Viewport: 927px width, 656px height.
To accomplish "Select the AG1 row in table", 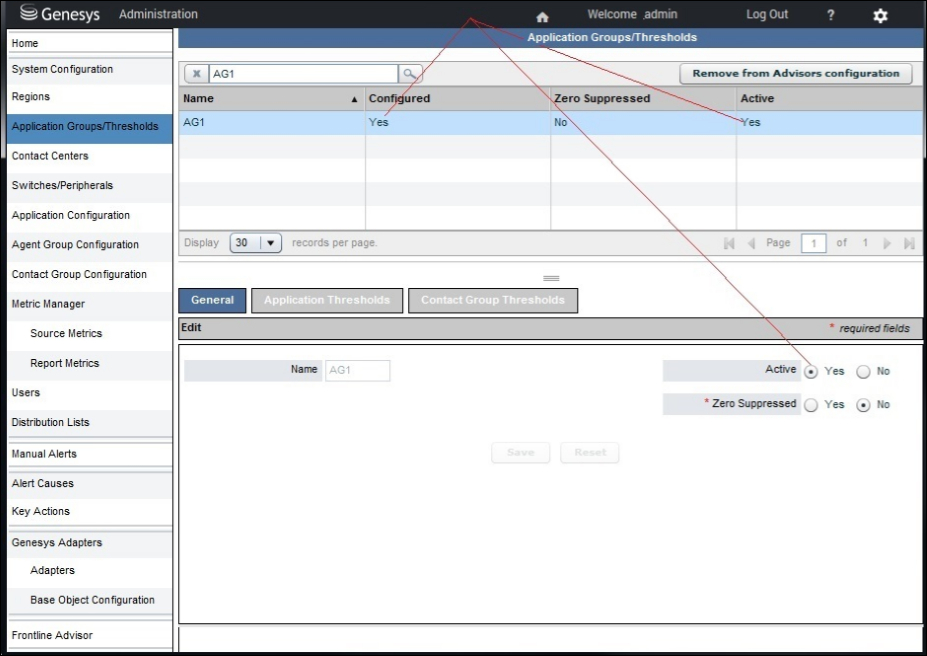I will [270, 122].
